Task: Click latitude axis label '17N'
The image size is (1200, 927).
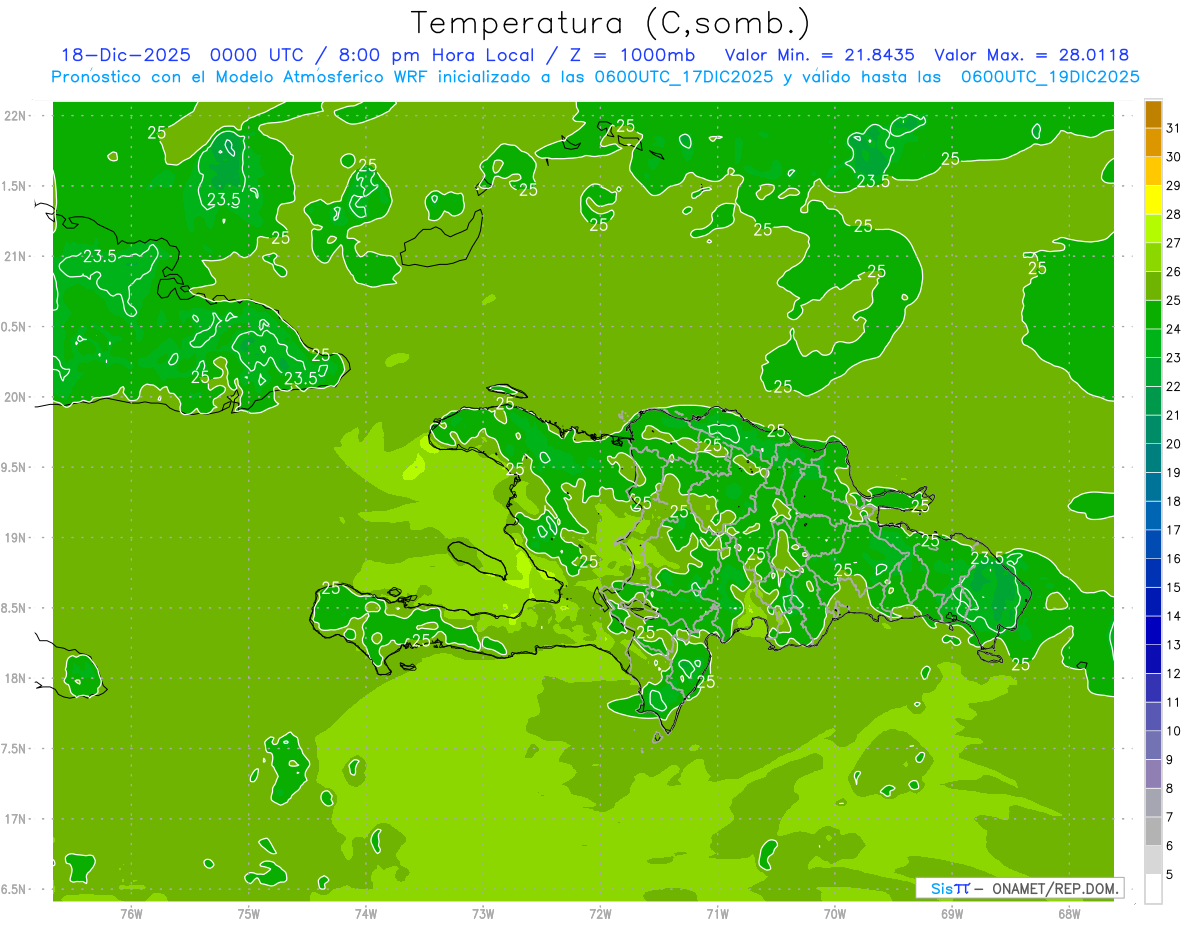Action: pyautogui.click(x=15, y=819)
